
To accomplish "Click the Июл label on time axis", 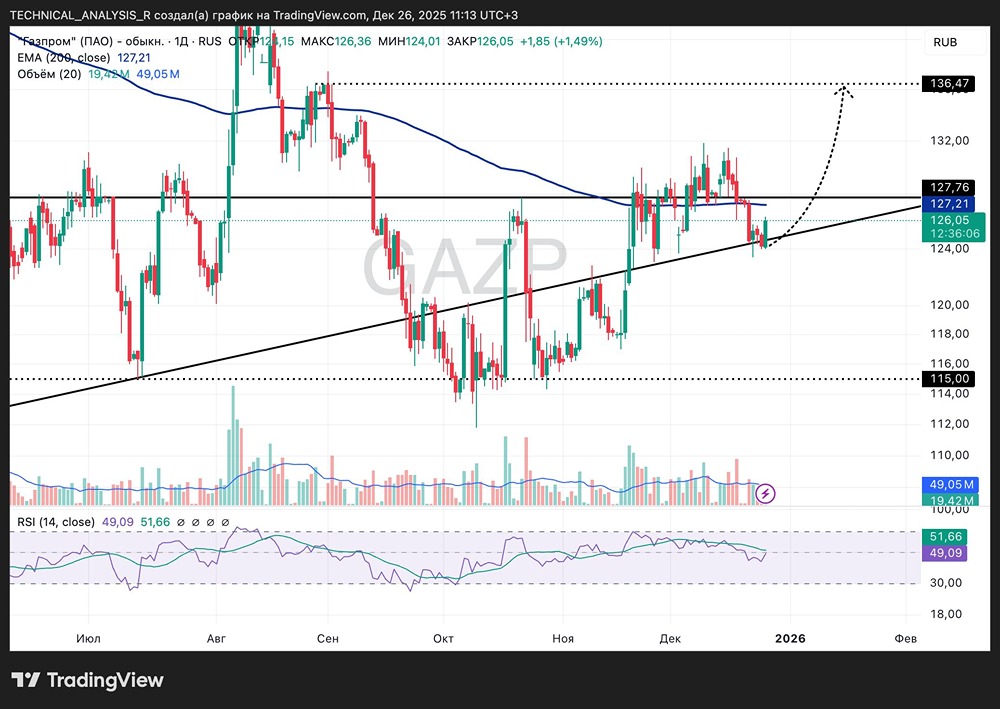I will [x=88, y=638].
